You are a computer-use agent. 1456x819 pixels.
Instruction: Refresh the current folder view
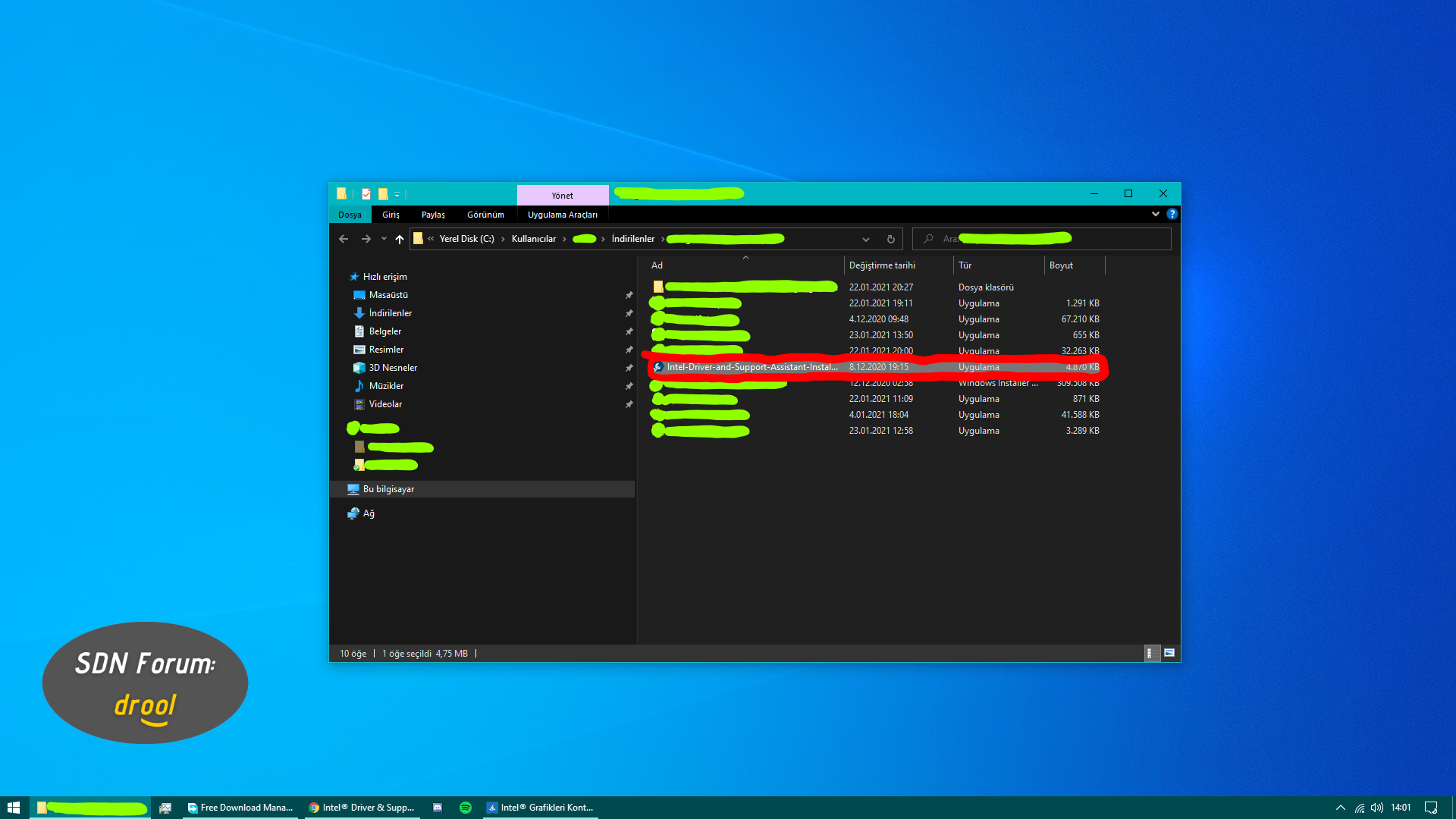coord(890,239)
